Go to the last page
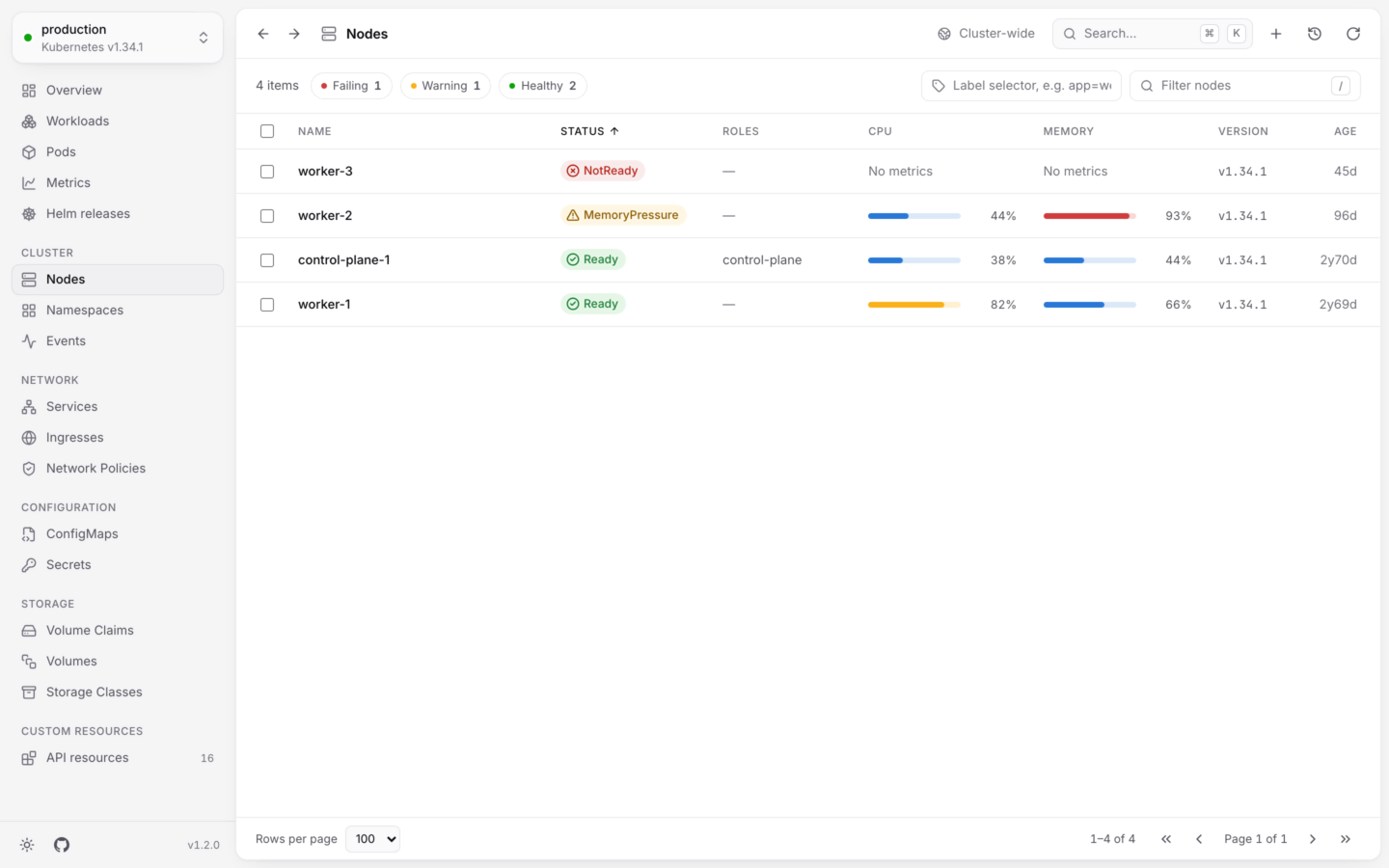 pyautogui.click(x=1346, y=839)
